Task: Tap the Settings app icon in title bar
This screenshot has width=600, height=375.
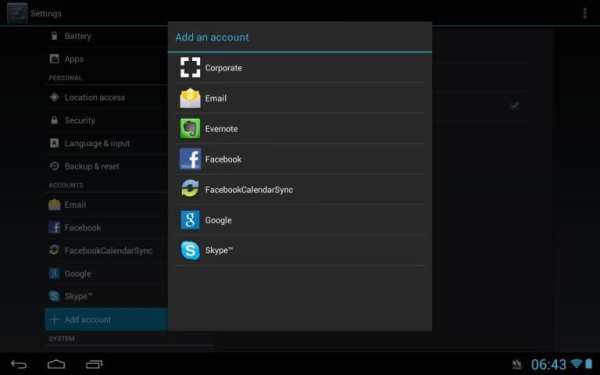Action: [17, 13]
